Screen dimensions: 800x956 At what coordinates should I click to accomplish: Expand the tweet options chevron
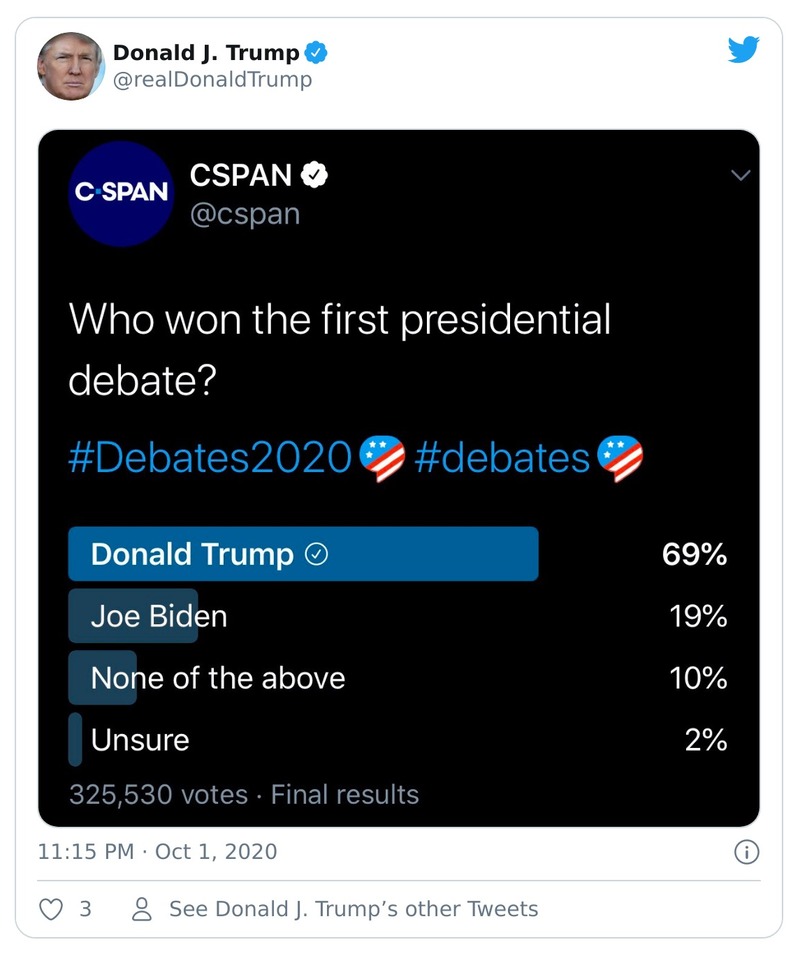point(741,174)
